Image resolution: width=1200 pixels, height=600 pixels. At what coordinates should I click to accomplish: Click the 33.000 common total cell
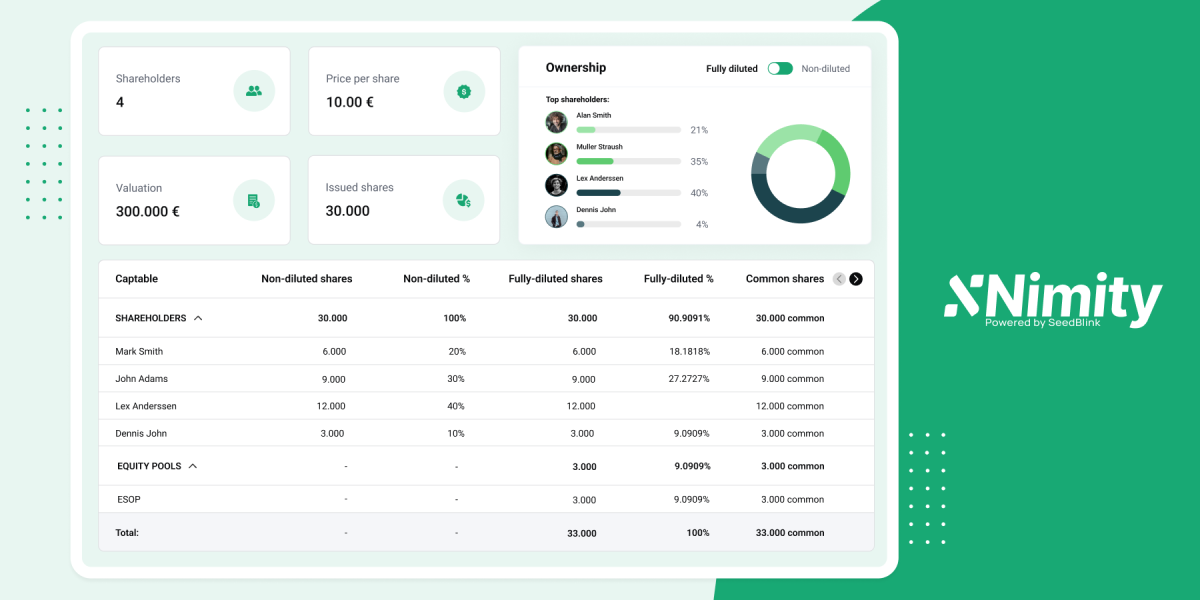coord(792,533)
